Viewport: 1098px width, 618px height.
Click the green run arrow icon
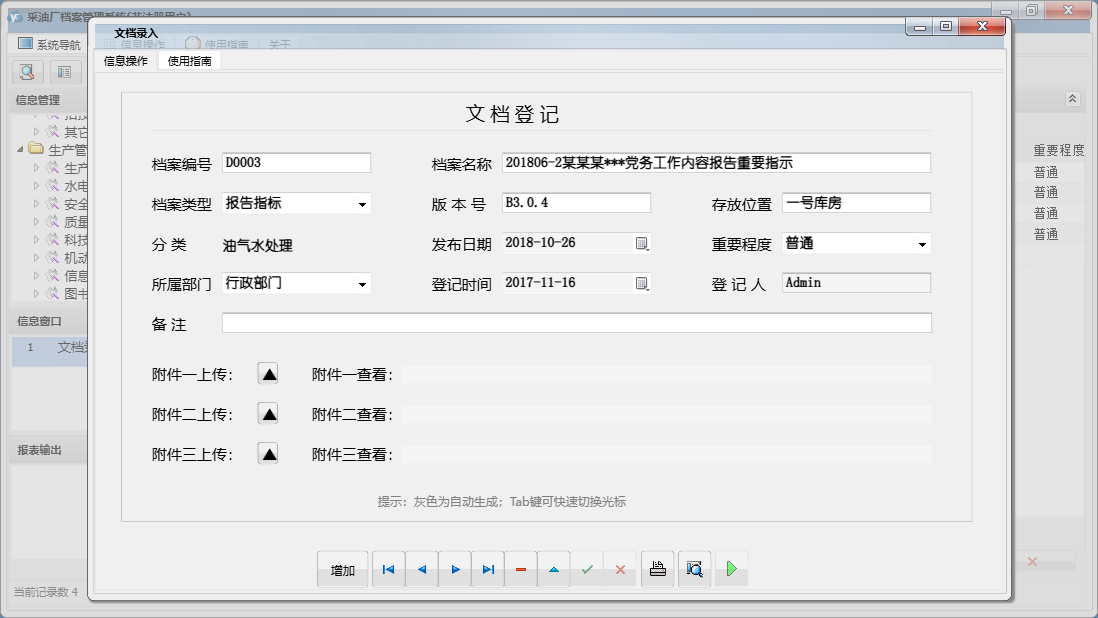click(729, 568)
